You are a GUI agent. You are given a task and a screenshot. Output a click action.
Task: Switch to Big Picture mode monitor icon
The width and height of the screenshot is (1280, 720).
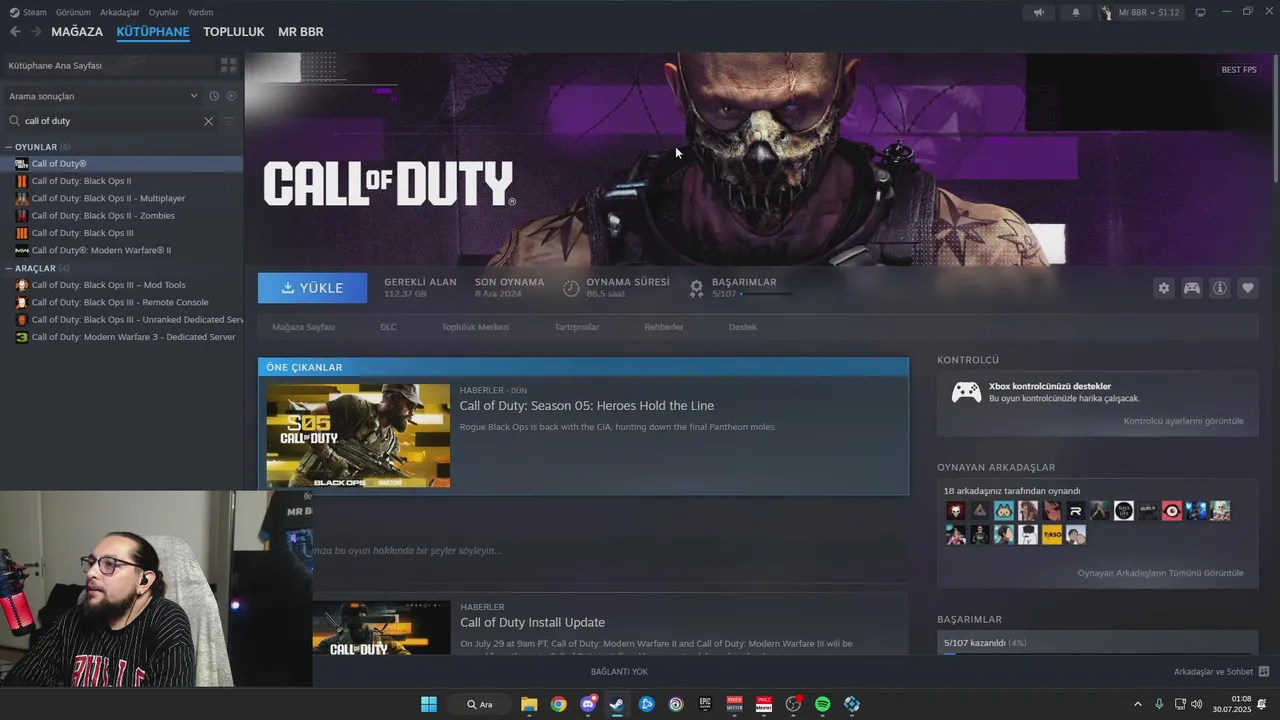[x=1200, y=12]
